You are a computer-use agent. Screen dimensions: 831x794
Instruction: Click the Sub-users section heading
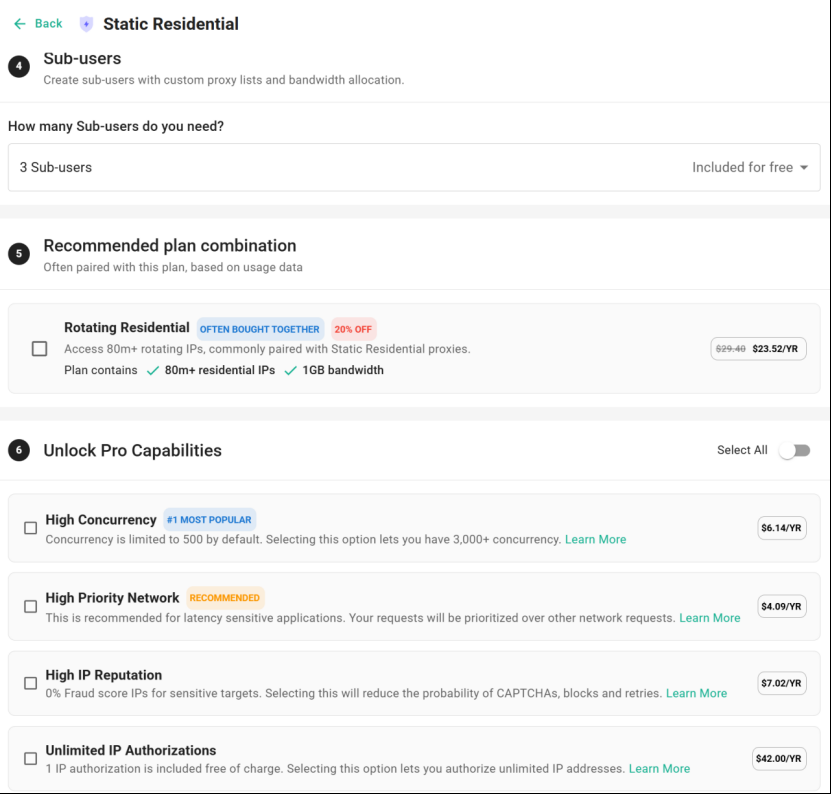coord(82,58)
